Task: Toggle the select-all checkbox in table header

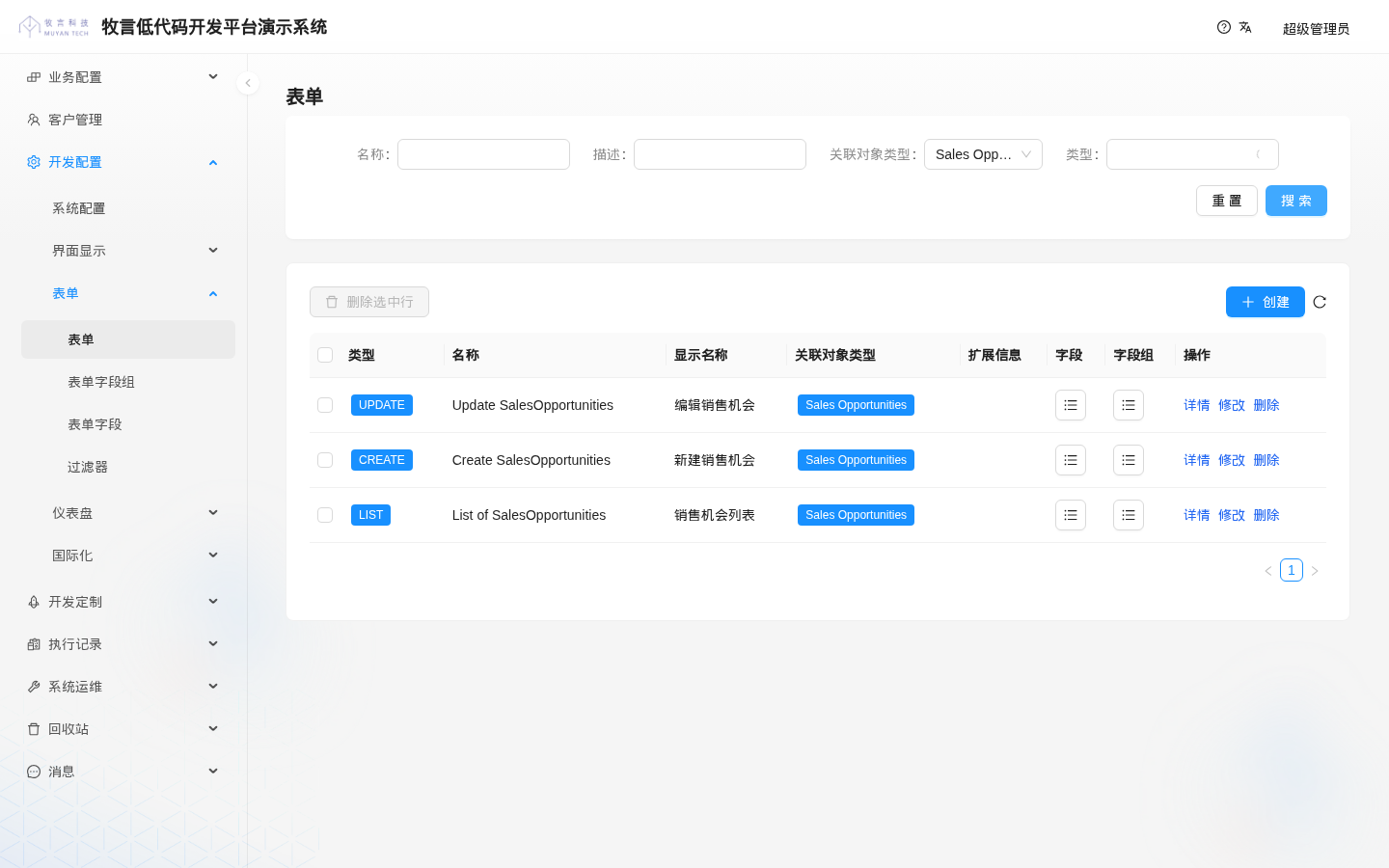Action: point(325,355)
